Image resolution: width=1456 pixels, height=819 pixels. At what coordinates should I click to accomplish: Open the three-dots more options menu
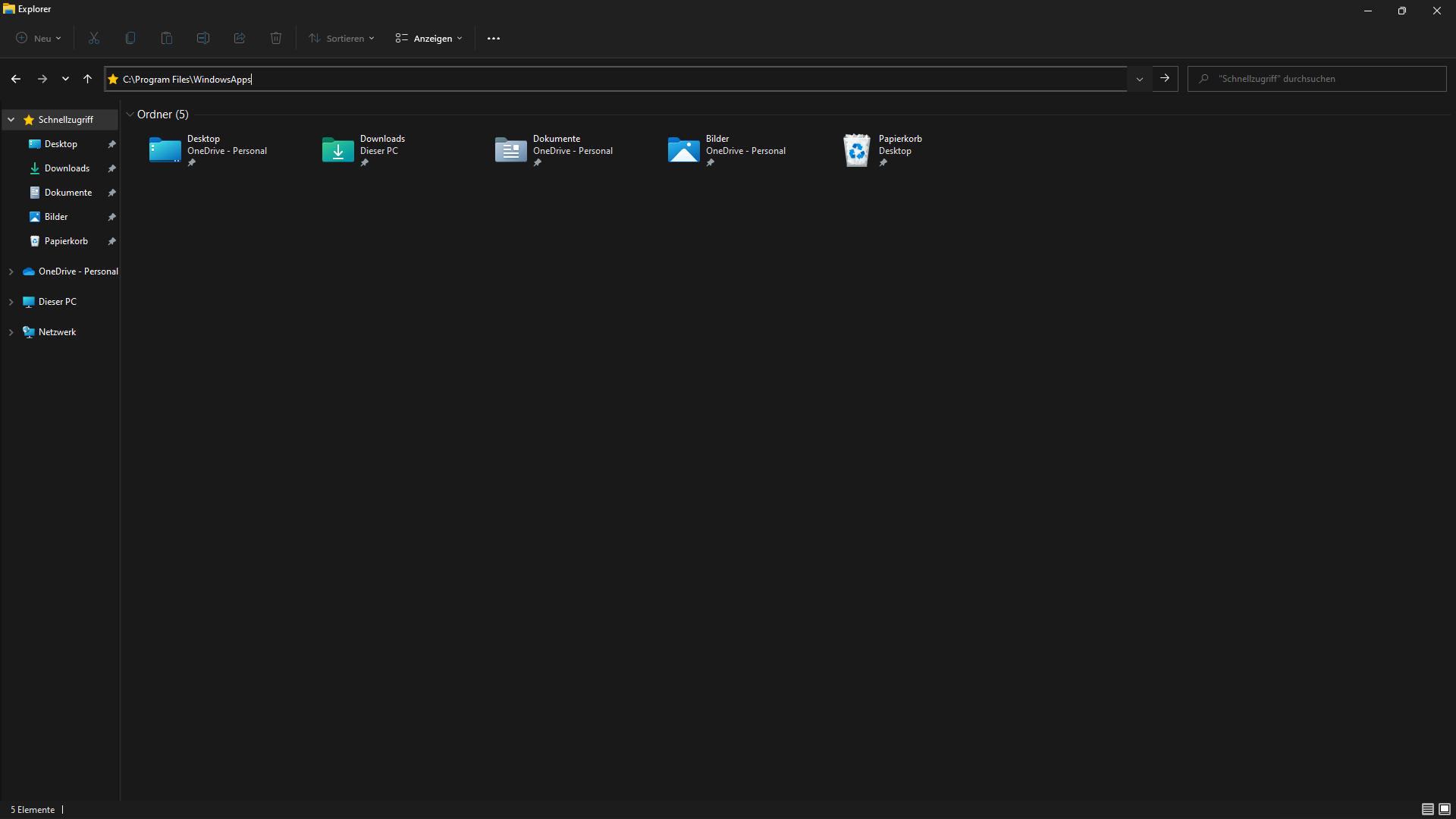494,38
